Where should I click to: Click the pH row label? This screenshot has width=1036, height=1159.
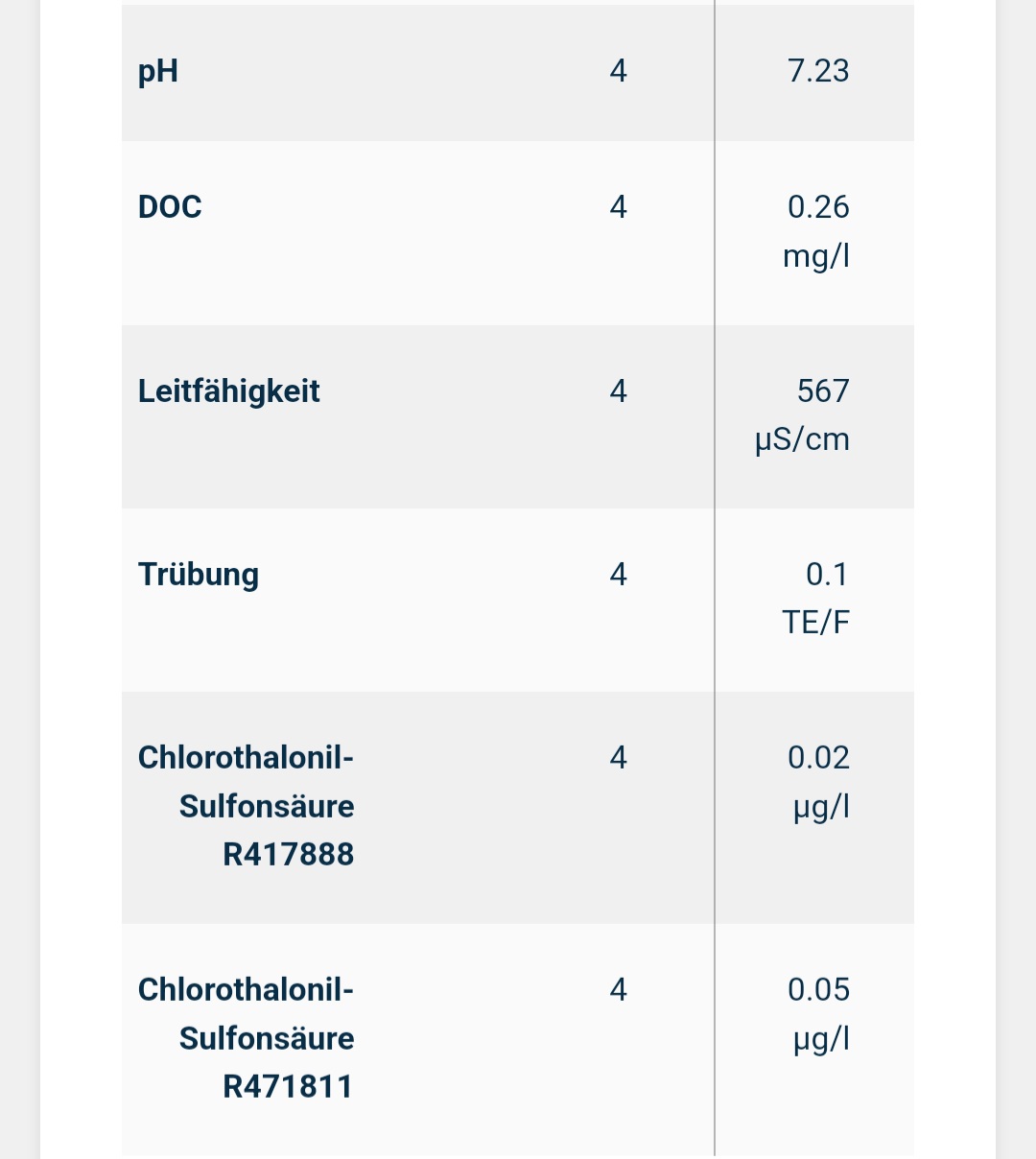coord(158,72)
